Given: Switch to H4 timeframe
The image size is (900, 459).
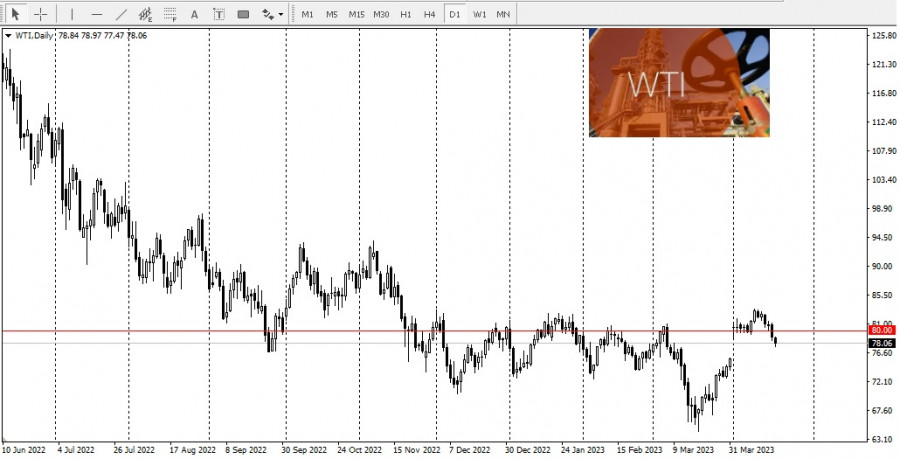Looking at the screenshot, I should coord(430,14).
